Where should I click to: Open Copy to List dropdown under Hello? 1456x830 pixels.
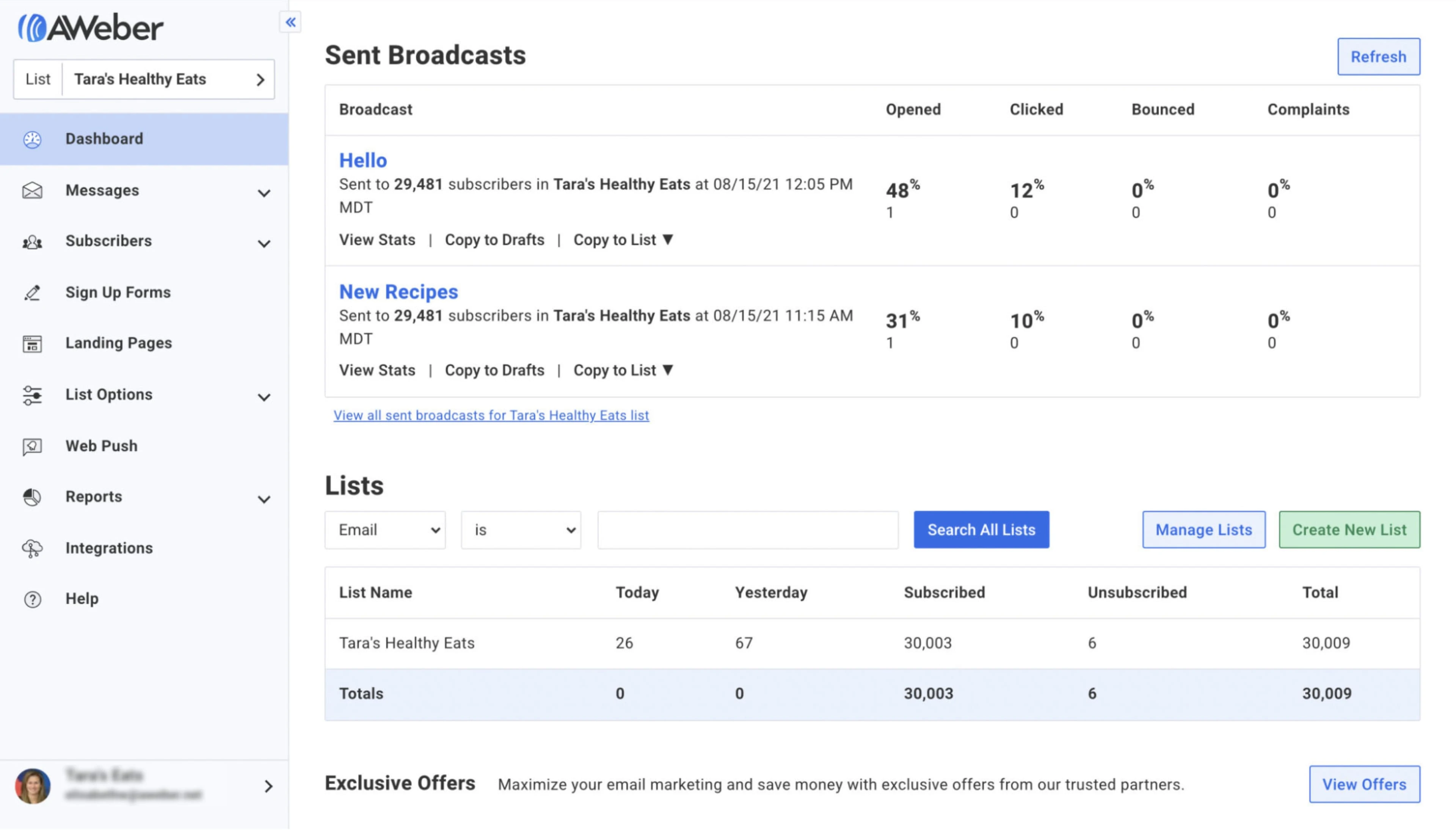(x=623, y=240)
